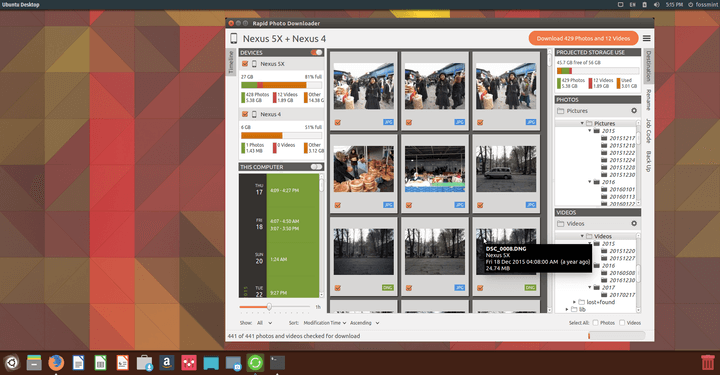The image size is (720, 375).
Task: Click the Pictures folder icon in Photos panel
Action: click(x=560, y=111)
